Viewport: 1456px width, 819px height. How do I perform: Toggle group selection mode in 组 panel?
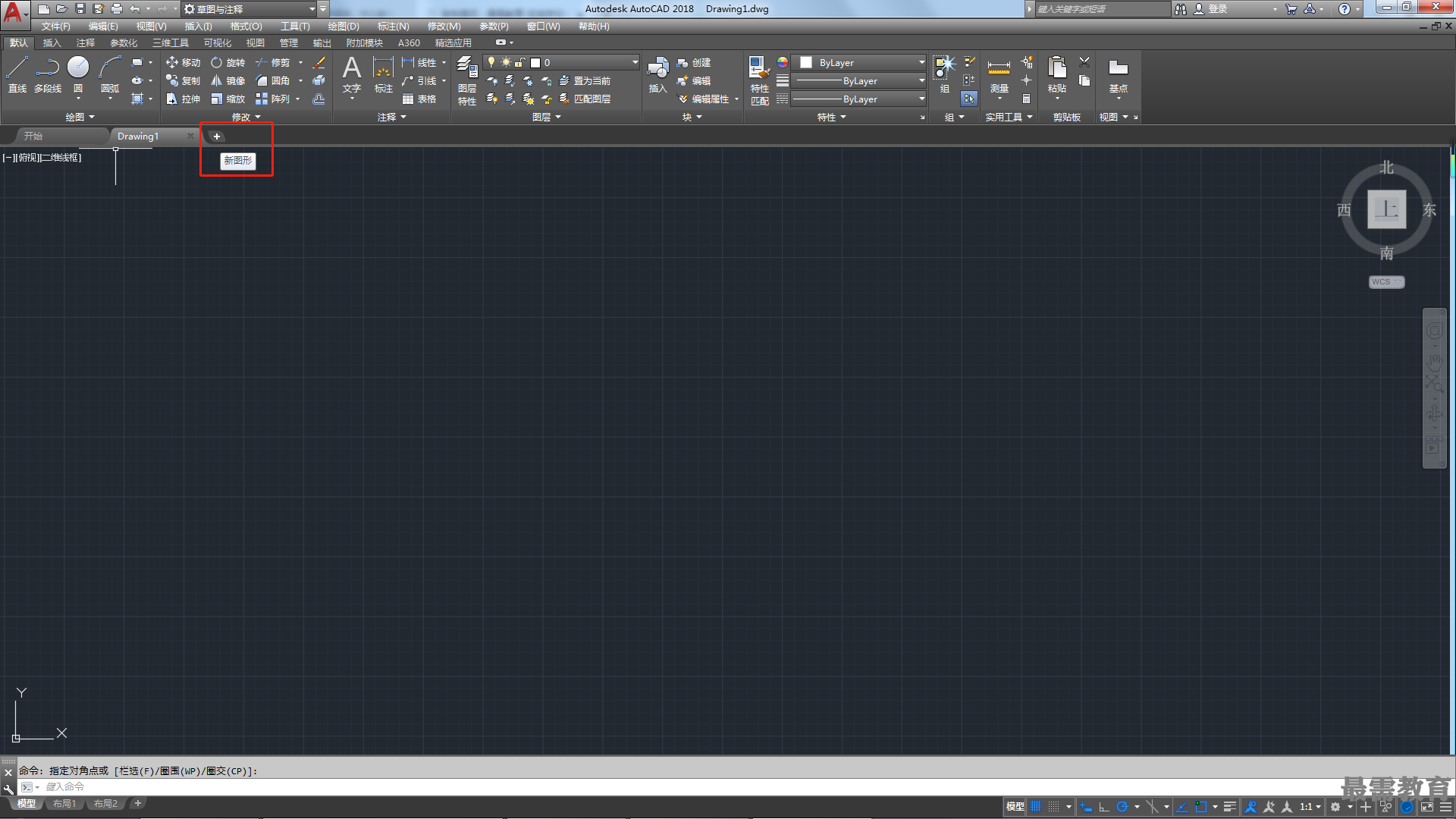click(969, 99)
